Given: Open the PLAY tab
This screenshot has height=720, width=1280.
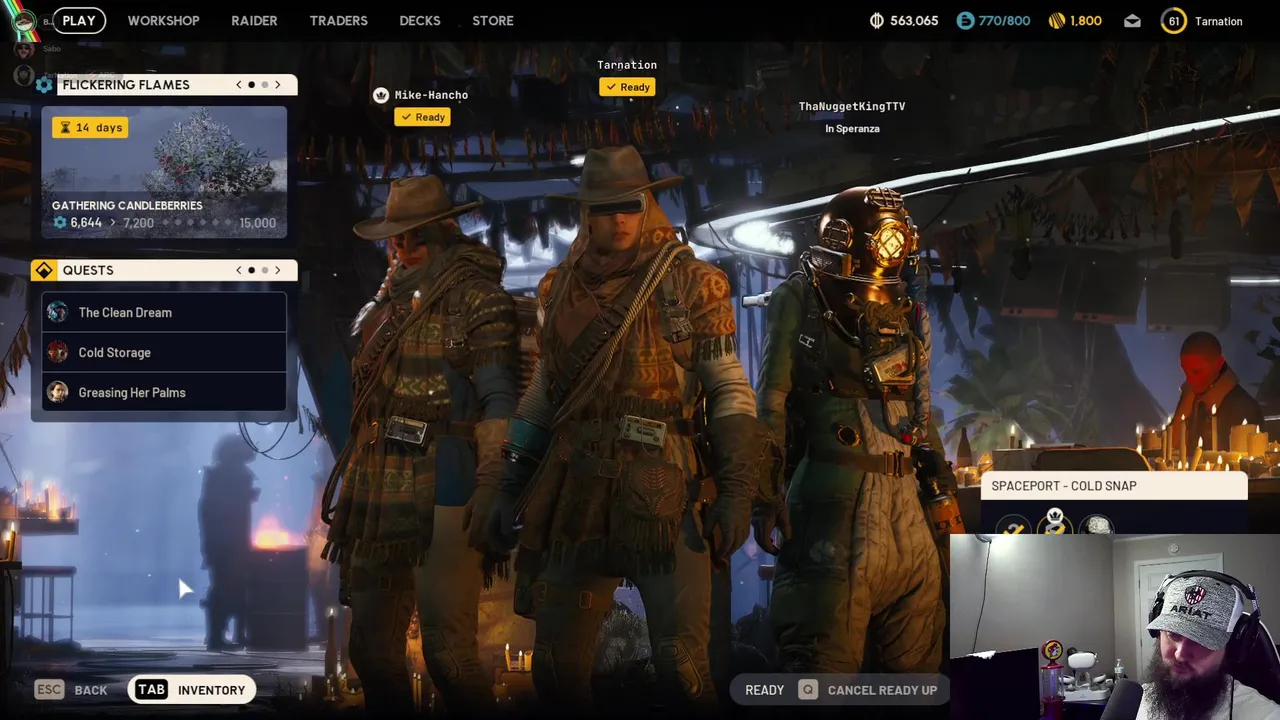Looking at the screenshot, I should [79, 20].
